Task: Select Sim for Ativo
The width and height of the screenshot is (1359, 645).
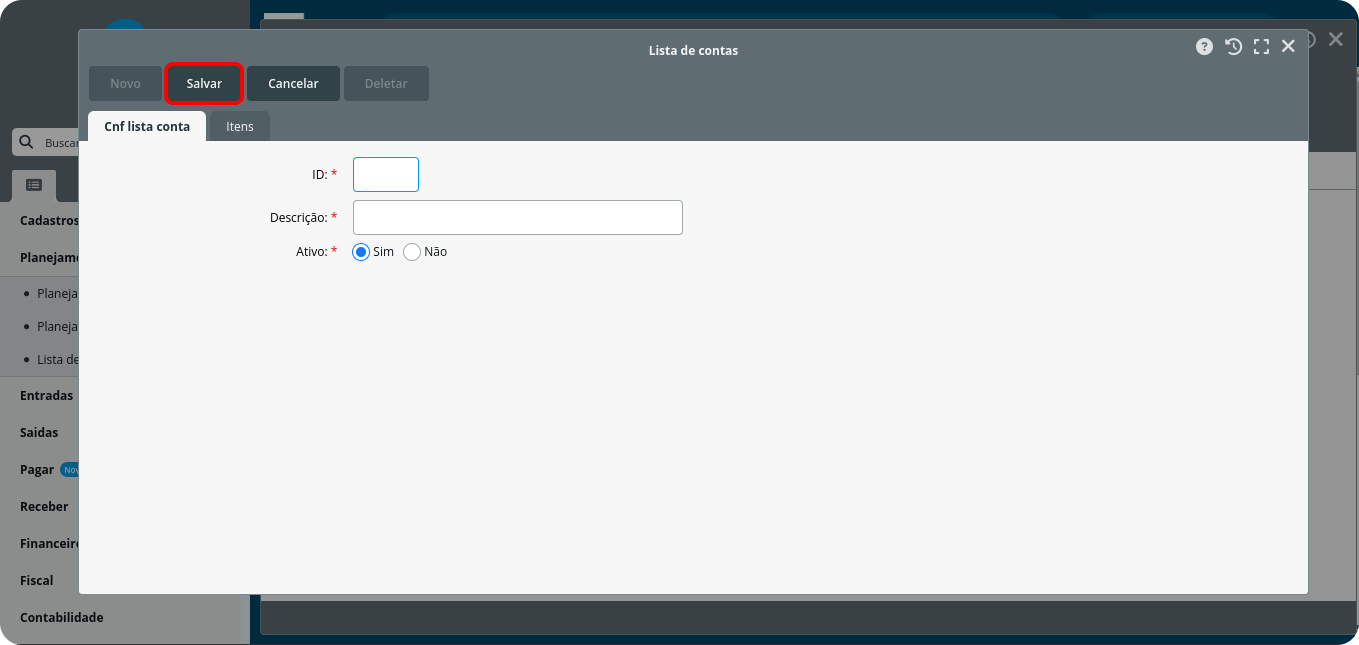Action: click(x=362, y=252)
